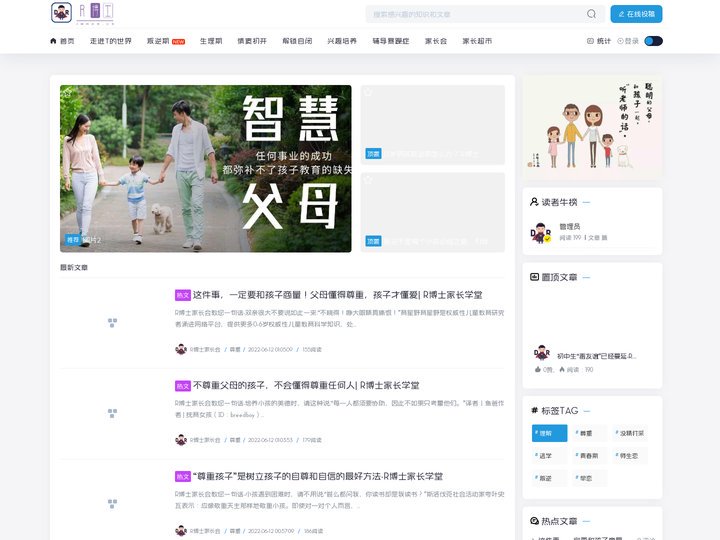Click the author avatar under 不尊重父母的孩子 article
Image resolution: width=720 pixels, height=540 pixels.
point(181,439)
